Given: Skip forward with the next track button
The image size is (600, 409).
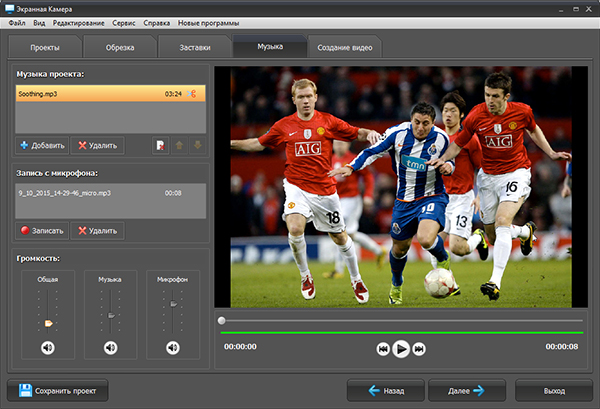Looking at the screenshot, I should pos(420,349).
